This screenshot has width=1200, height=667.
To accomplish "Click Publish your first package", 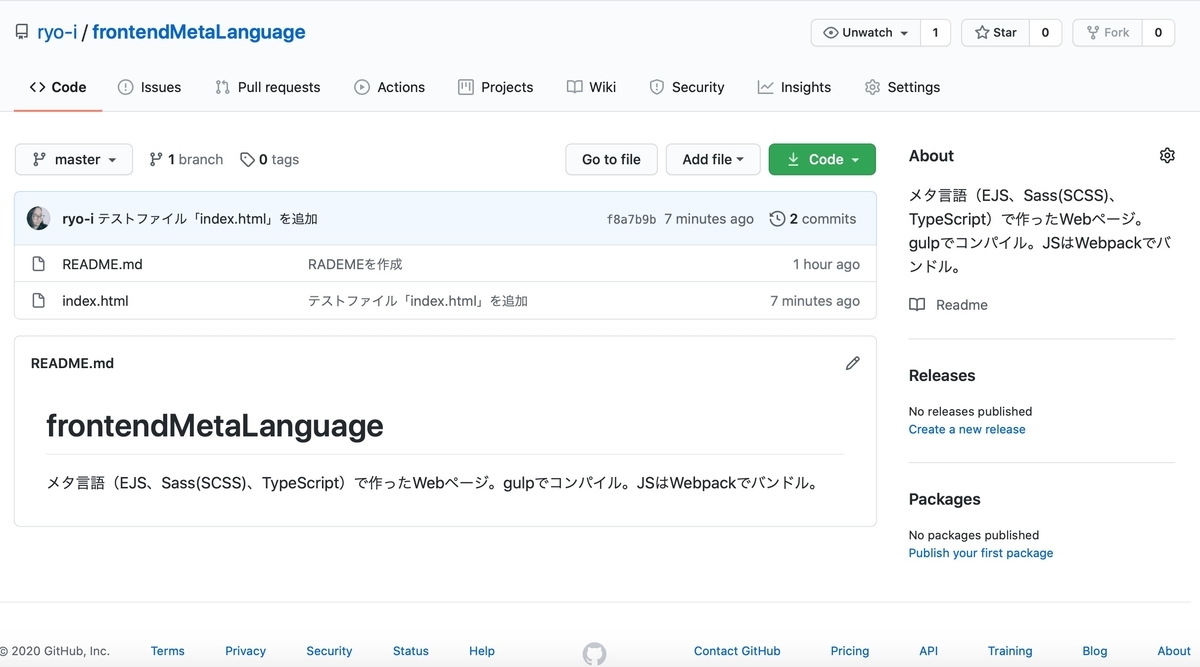I will (981, 553).
